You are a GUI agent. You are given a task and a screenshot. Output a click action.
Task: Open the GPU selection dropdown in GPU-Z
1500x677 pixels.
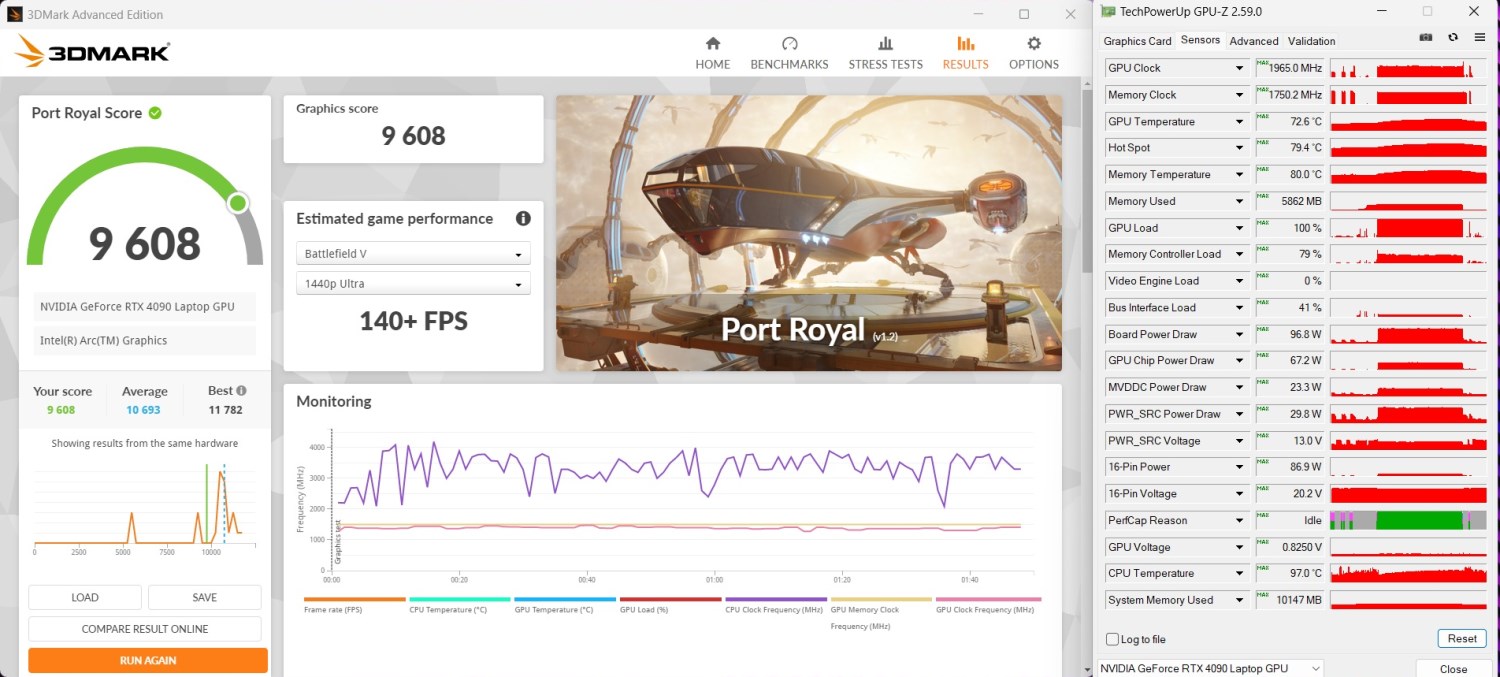[x=1211, y=668]
